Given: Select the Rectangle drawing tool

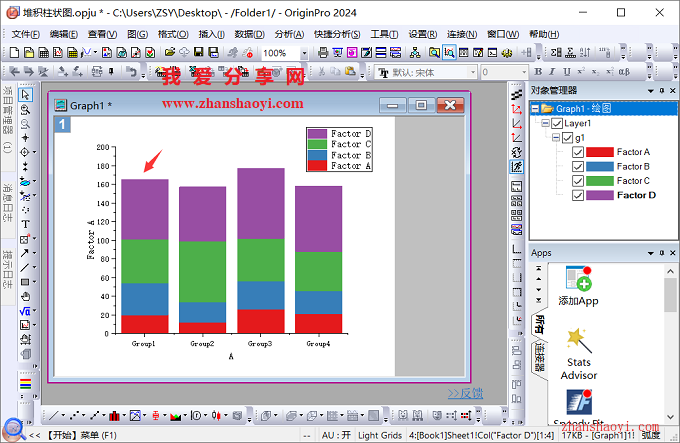Looking at the screenshot, I should tap(25, 282).
